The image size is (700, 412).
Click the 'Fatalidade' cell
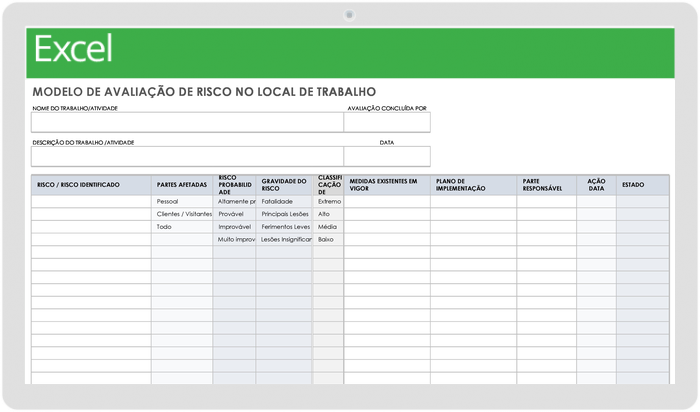(284, 202)
